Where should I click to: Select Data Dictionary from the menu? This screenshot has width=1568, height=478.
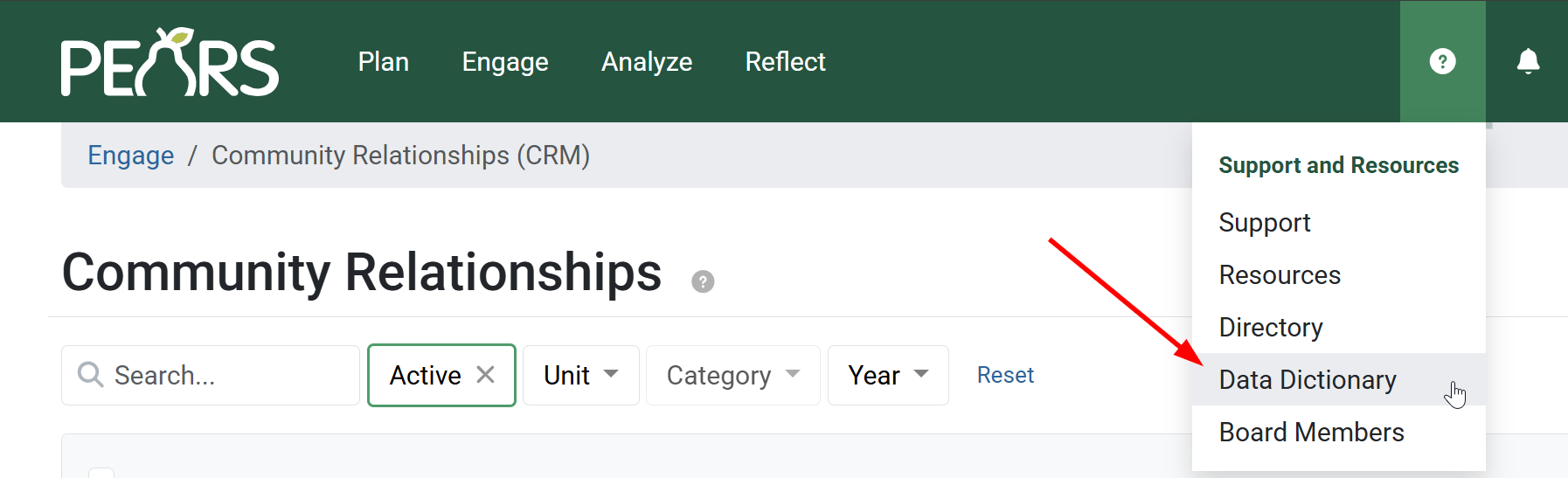[1308, 380]
